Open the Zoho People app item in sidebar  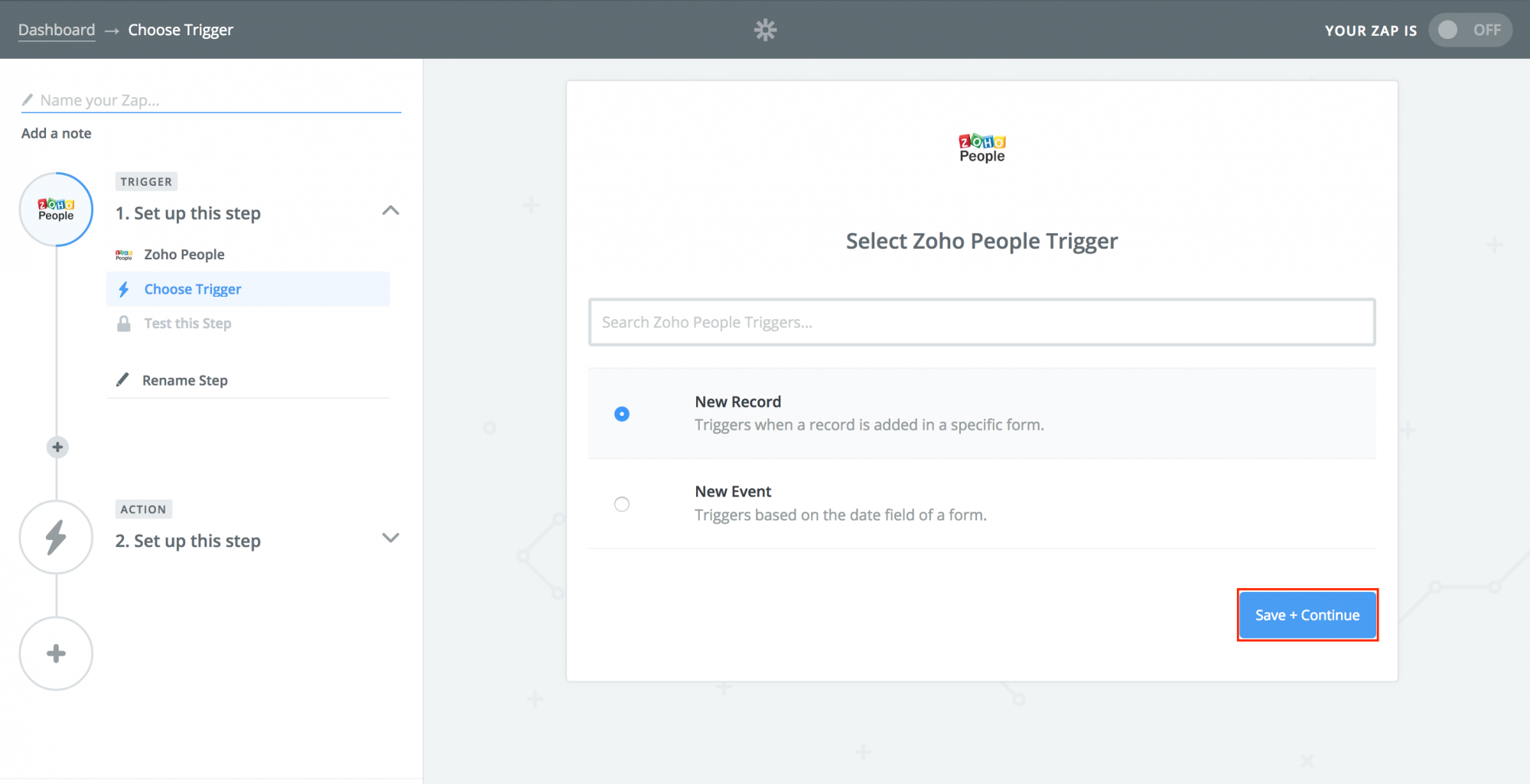(x=249, y=255)
